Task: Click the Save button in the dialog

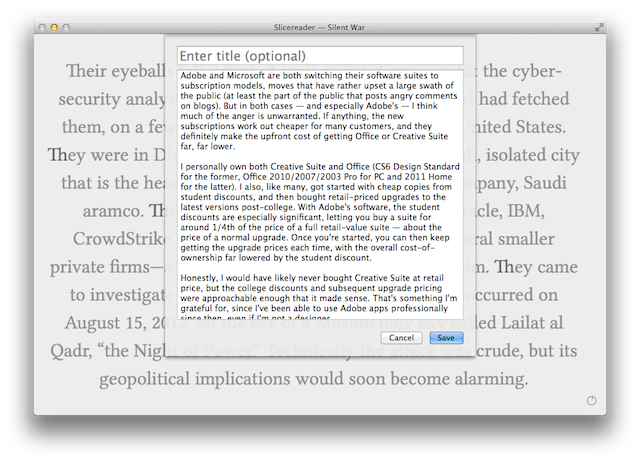Action: 446,338
